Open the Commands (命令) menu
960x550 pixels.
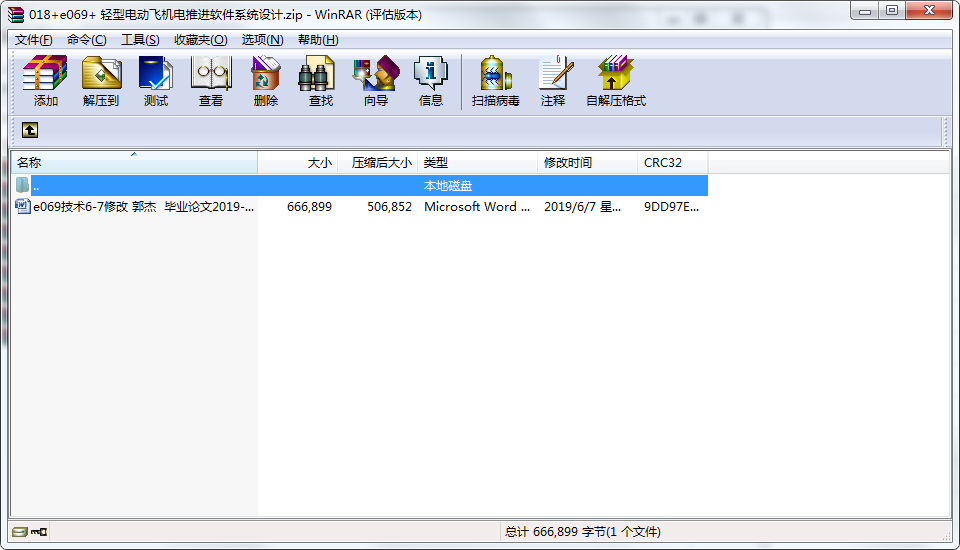86,40
